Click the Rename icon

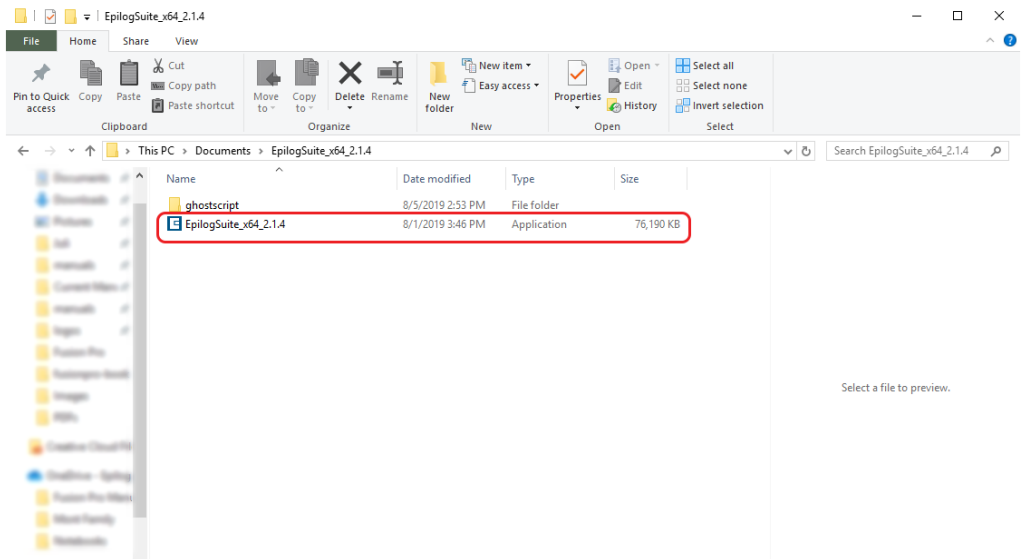390,73
